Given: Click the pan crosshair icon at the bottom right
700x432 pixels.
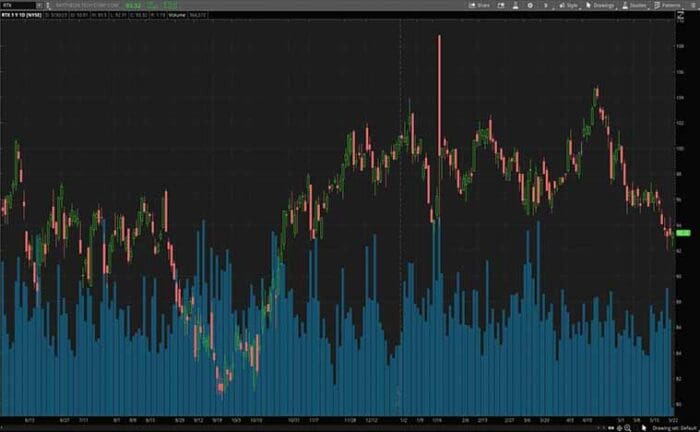Looking at the screenshot, I should point(620,428).
